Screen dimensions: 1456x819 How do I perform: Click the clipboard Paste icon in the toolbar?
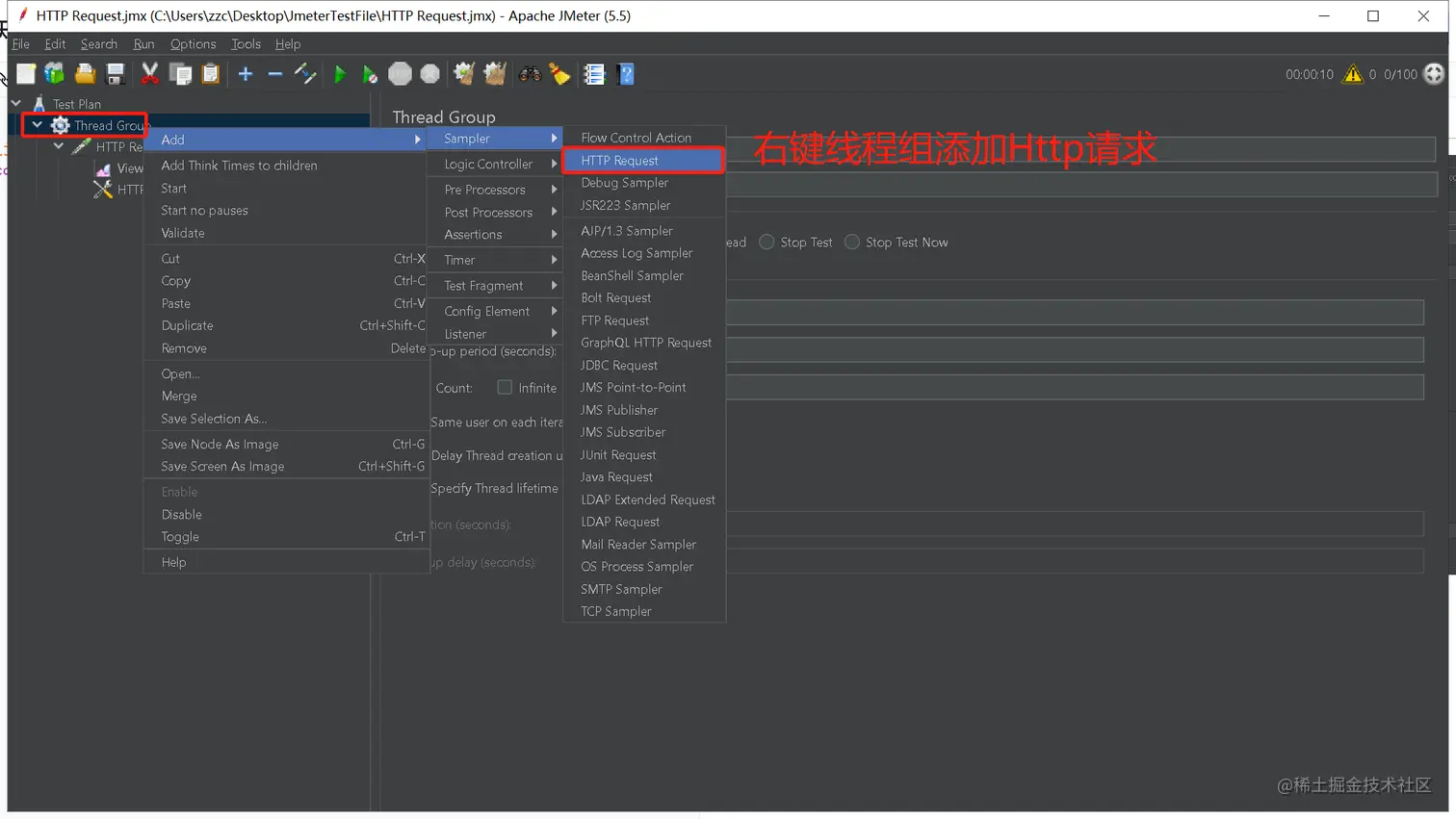(x=210, y=74)
